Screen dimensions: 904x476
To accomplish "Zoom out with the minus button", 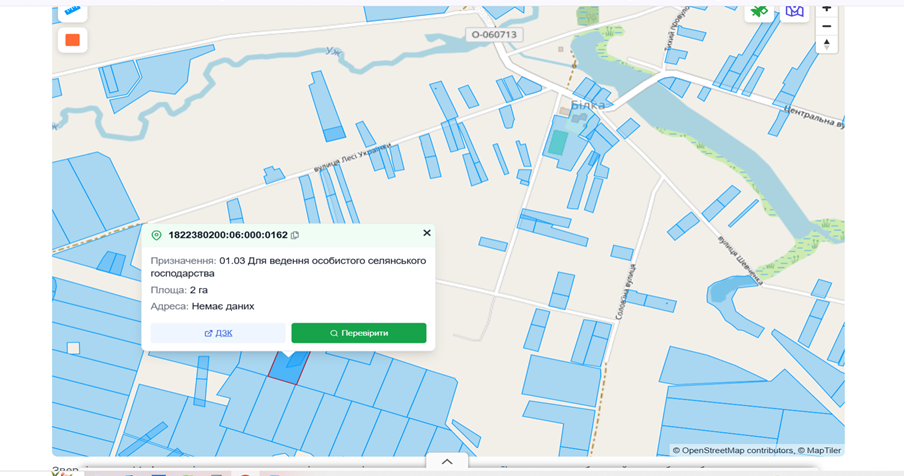I will tap(826, 27).
